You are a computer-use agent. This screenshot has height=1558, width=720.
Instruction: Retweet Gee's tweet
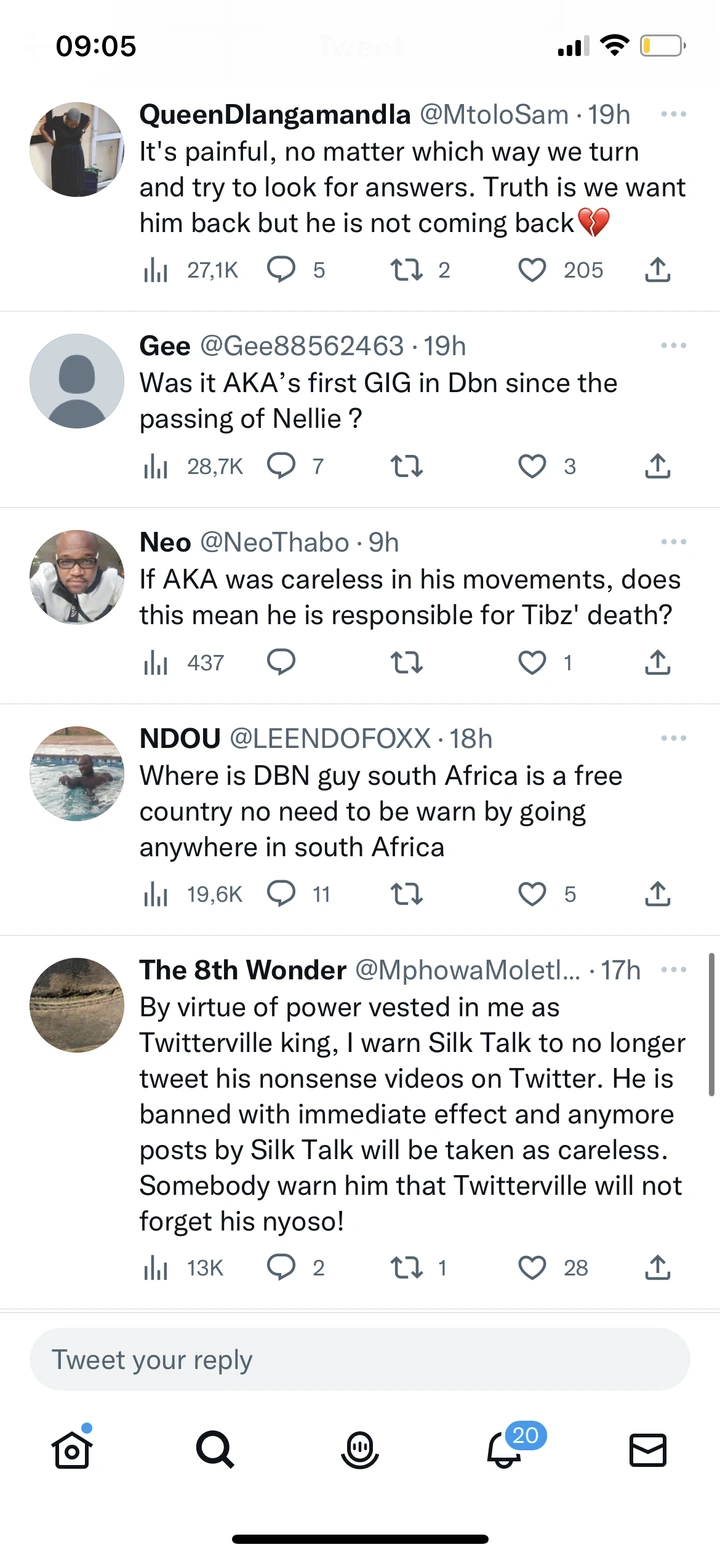click(x=406, y=466)
